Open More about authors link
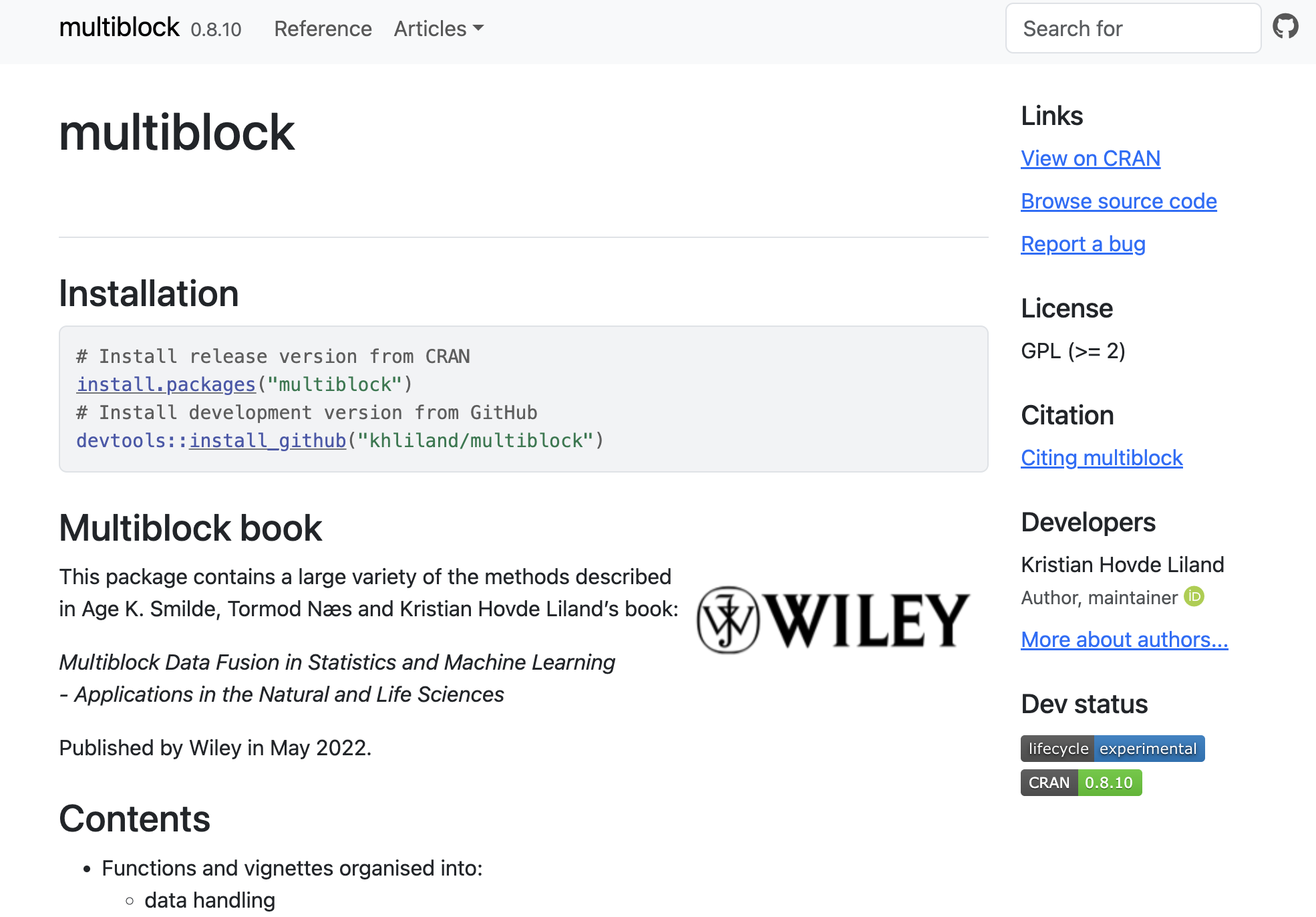This screenshot has width=1316, height=917. pos(1124,640)
